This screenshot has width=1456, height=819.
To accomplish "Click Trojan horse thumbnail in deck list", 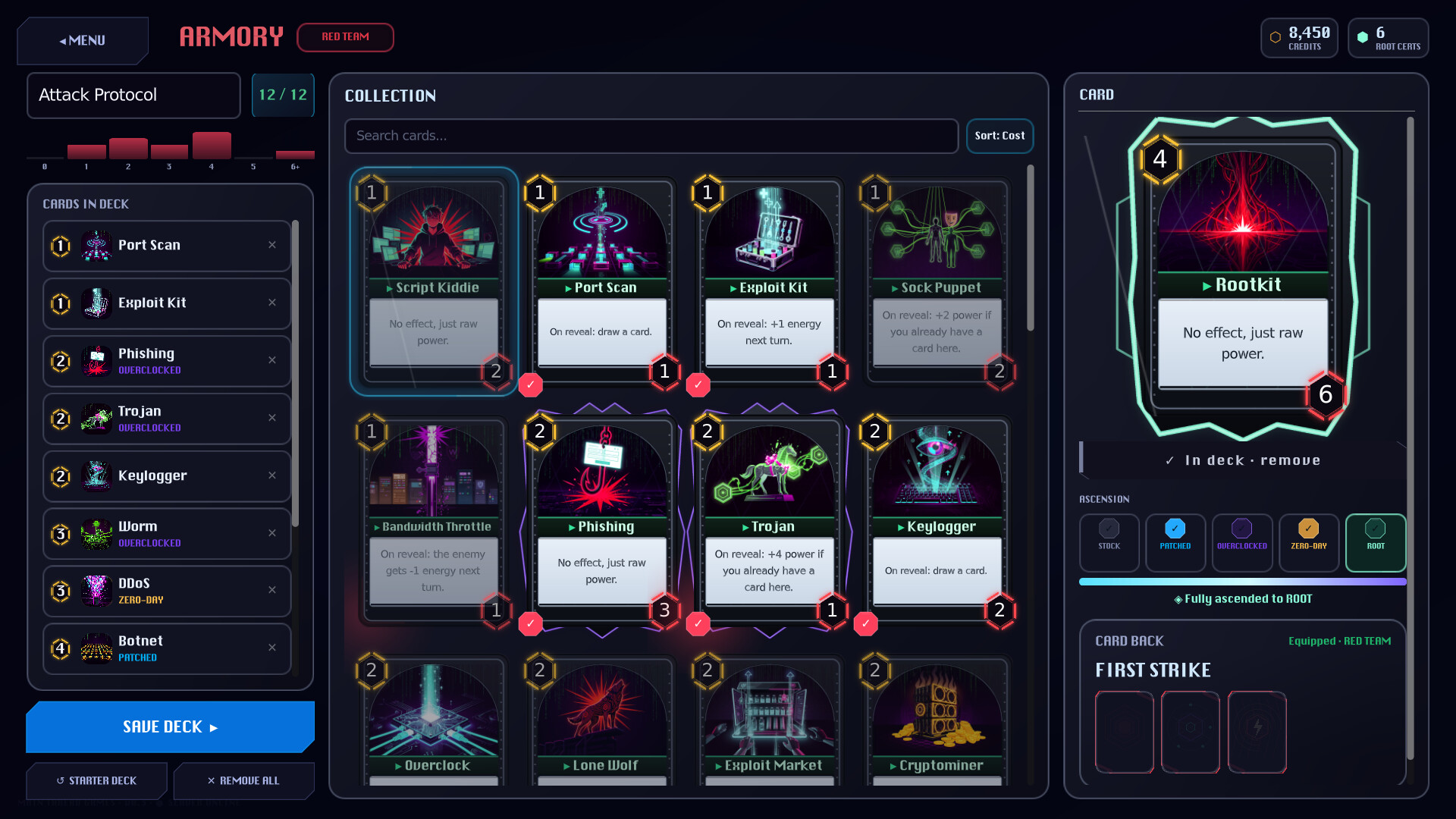I will tap(96, 419).
